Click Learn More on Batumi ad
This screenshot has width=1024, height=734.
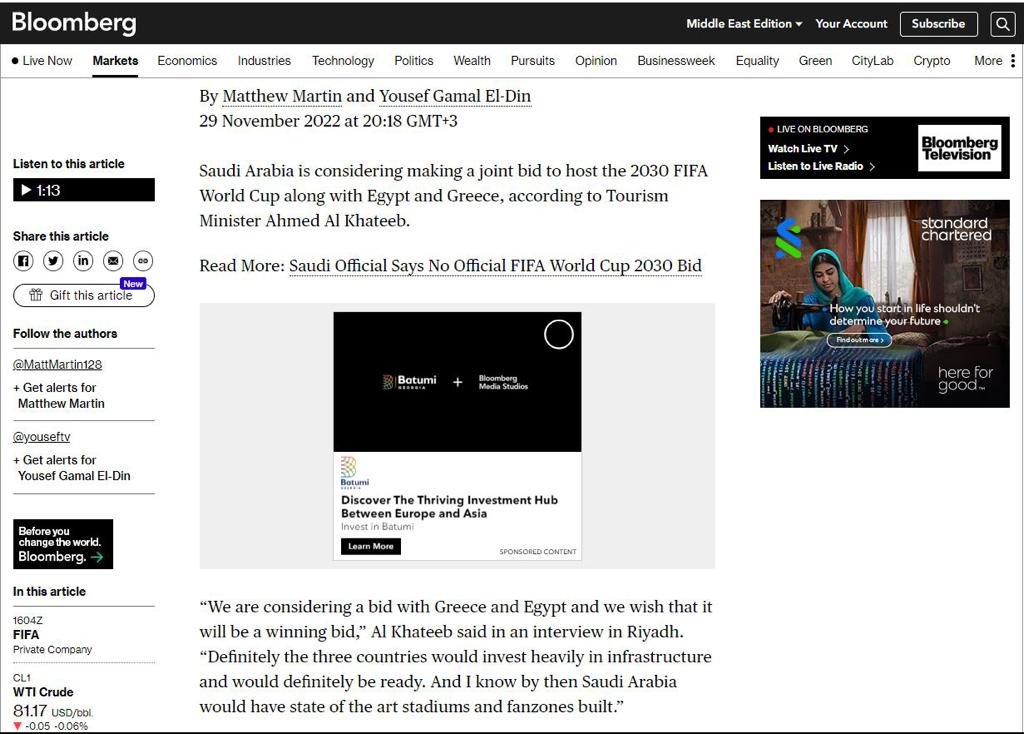pos(370,546)
